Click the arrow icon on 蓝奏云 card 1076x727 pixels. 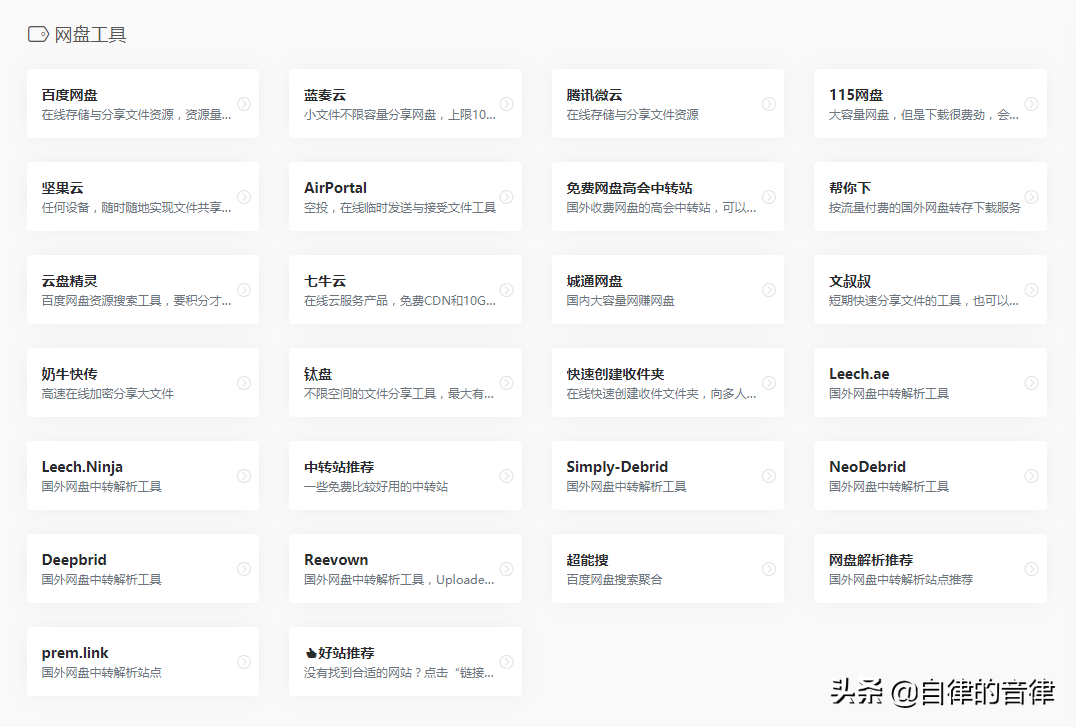(506, 104)
